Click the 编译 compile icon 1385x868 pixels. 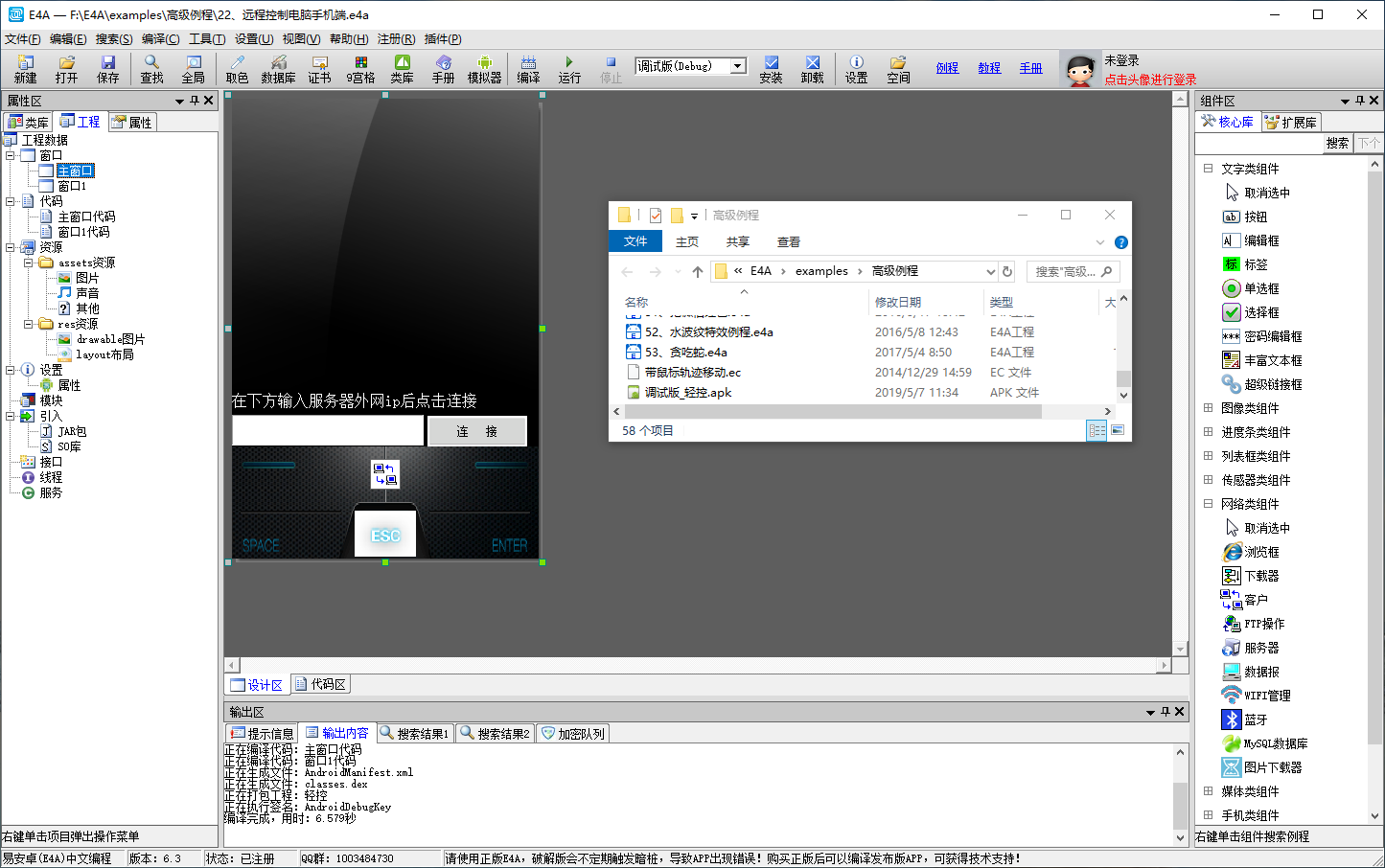tap(528, 69)
